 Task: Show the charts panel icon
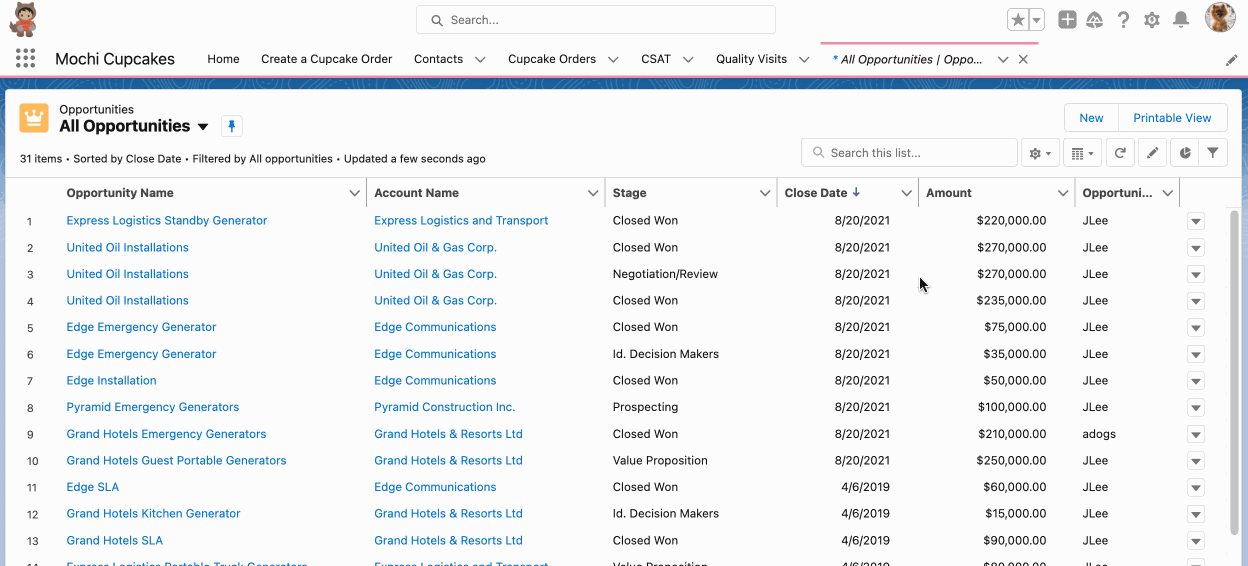pos(1184,153)
